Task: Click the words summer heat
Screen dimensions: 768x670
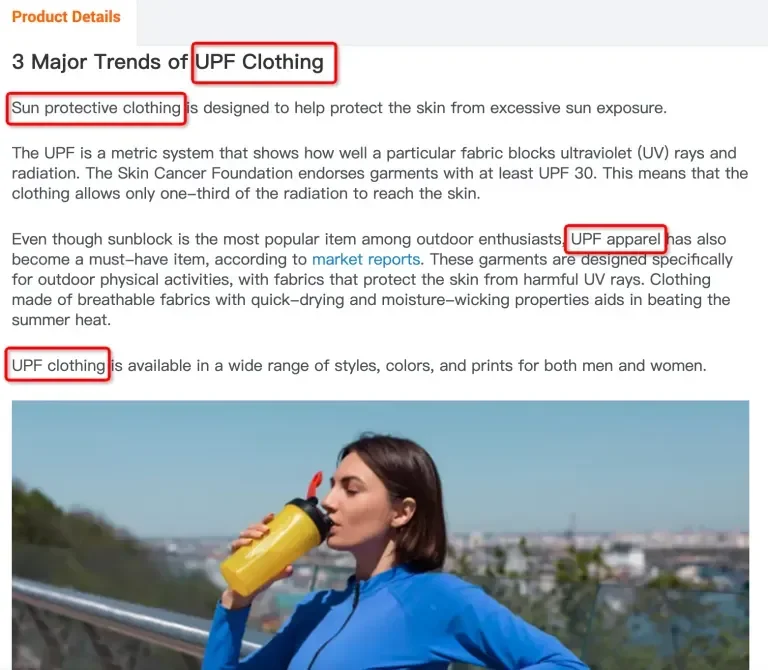Action: [61, 320]
